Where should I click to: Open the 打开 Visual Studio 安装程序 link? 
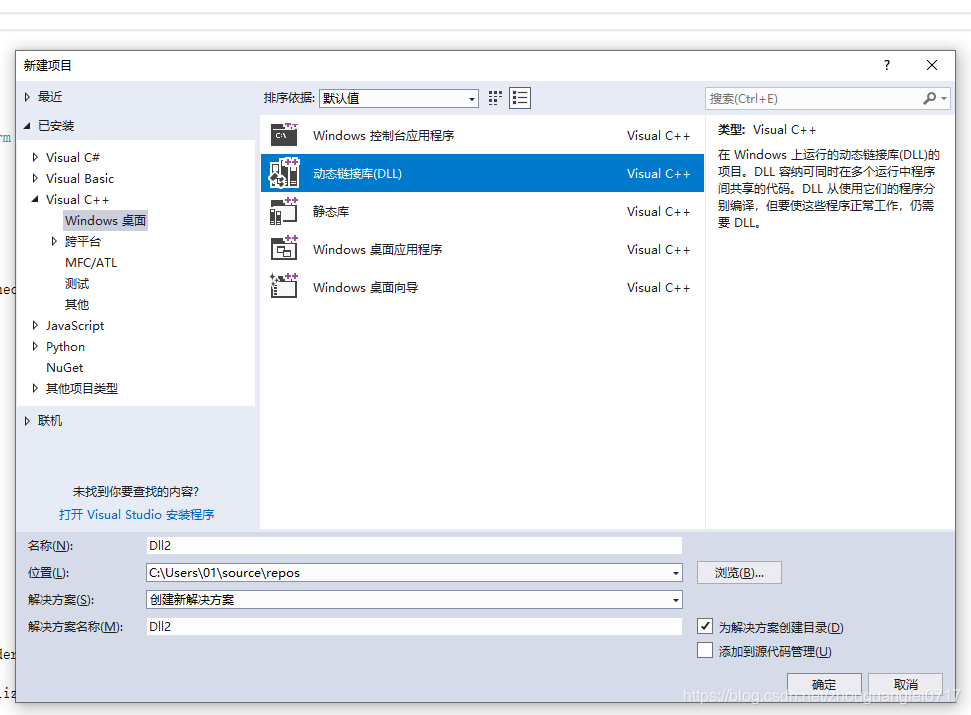(136, 514)
